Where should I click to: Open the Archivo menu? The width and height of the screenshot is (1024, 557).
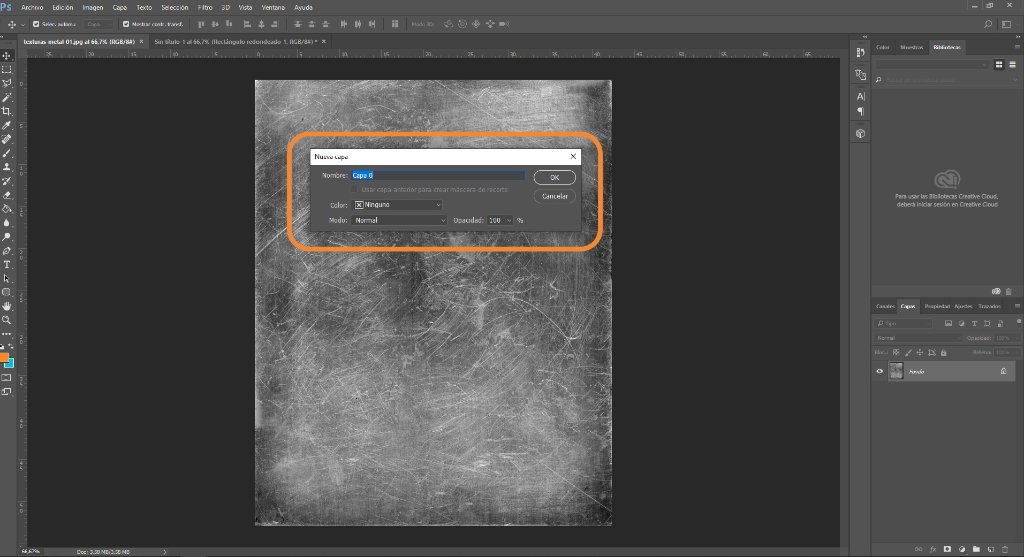coord(32,8)
